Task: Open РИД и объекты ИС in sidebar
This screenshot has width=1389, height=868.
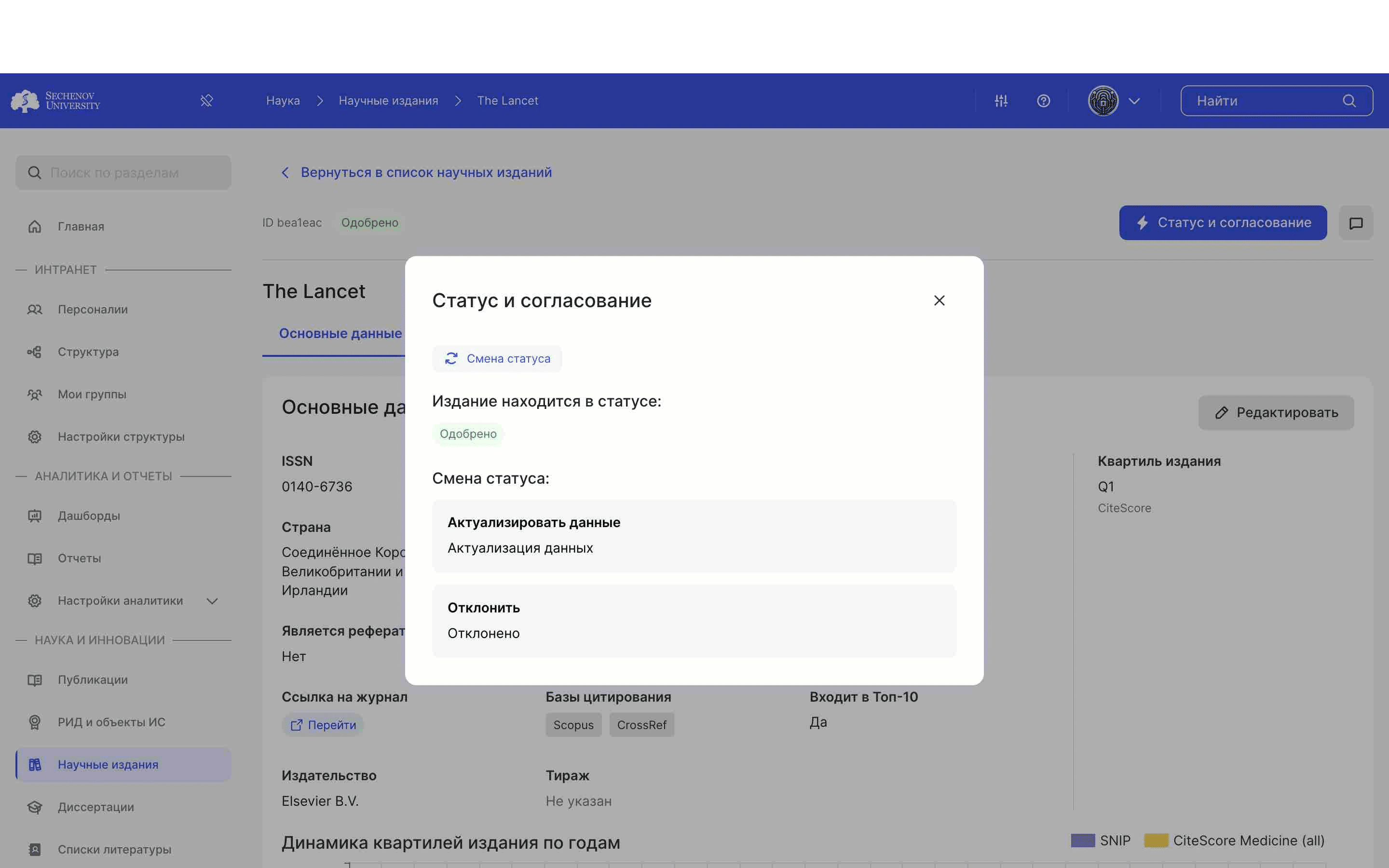Action: 123,723
